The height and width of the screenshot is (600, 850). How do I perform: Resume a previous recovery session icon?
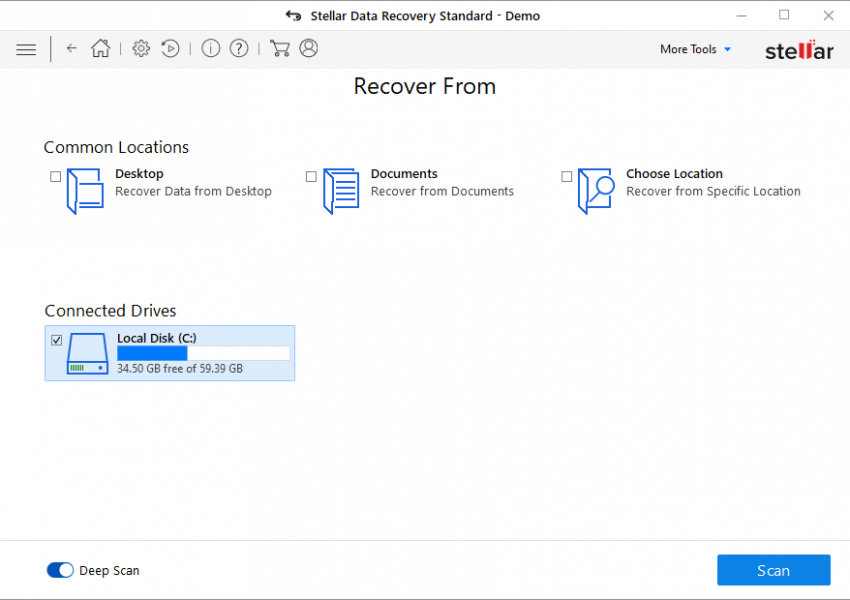[x=170, y=48]
